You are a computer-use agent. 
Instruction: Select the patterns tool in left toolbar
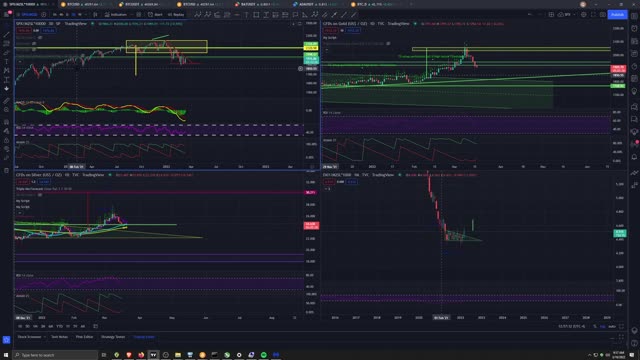[6, 71]
